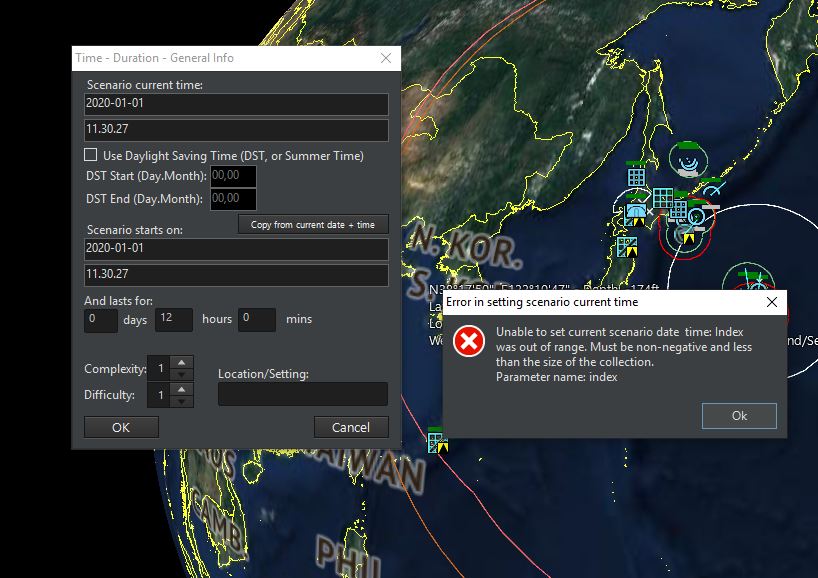Click the Complexity number field
Image resolution: width=818 pixels, height=578 pixels.
[x=159, y=368]
